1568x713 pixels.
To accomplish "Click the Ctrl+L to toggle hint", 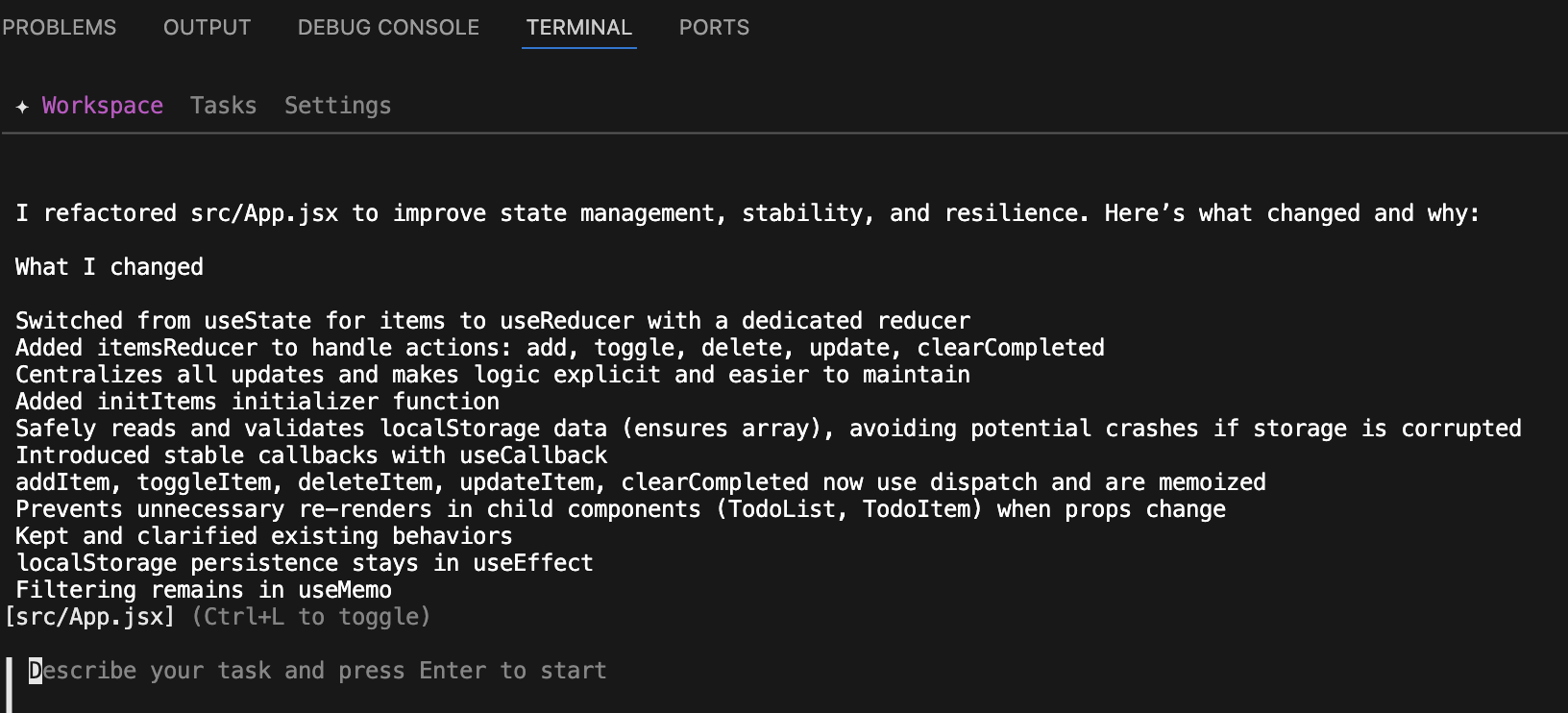I will [x=310, y=617].
